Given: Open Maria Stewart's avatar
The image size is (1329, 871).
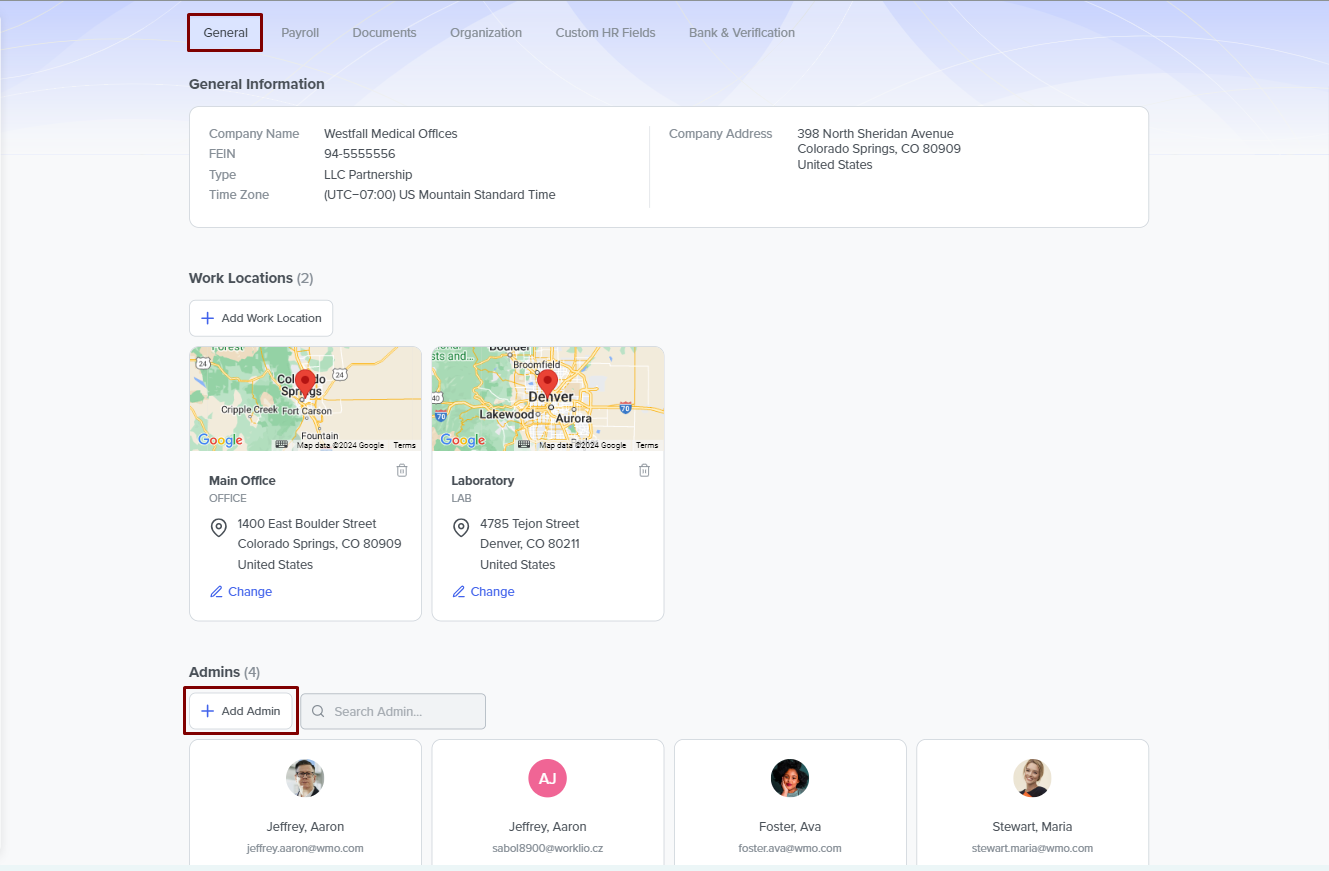Looking at the screenshot, I should coord(1032,778).
